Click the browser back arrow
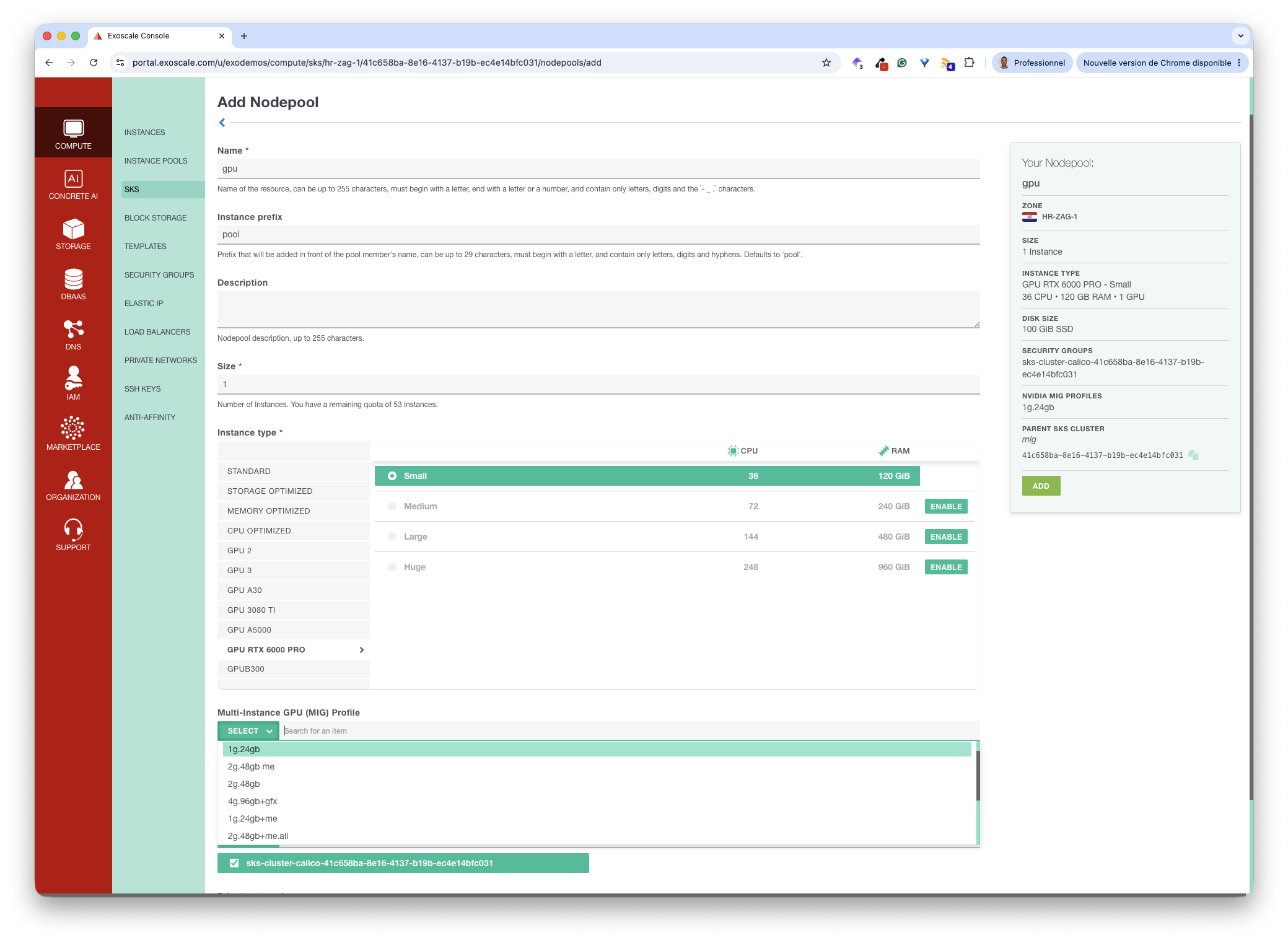1288x943 pixels. click(x=49, y=63)
